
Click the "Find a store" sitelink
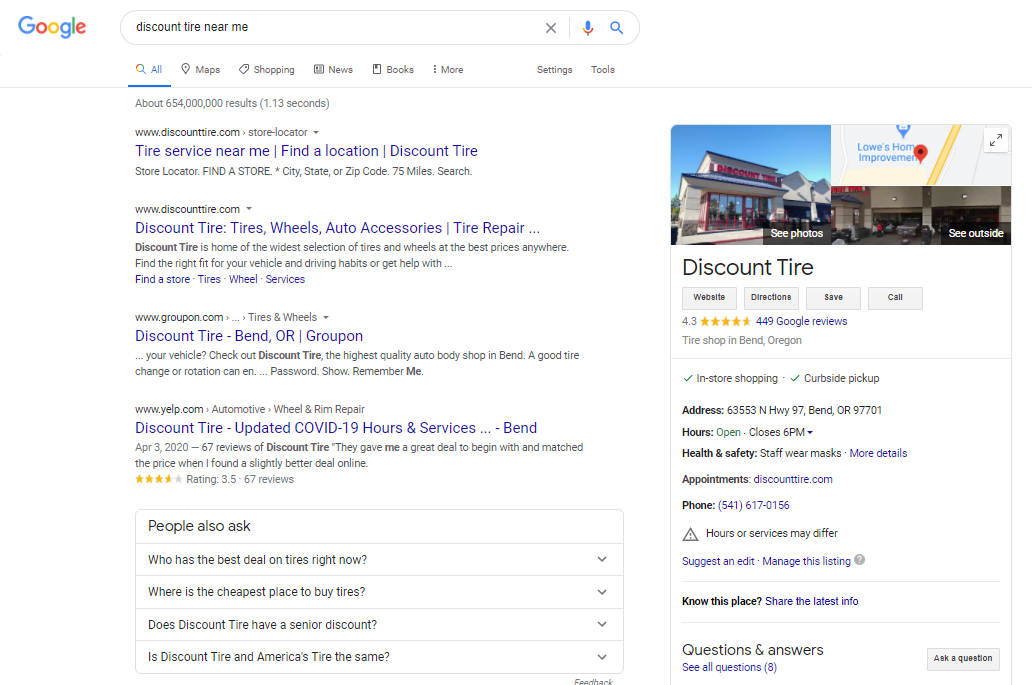click(x=163, y=279)
